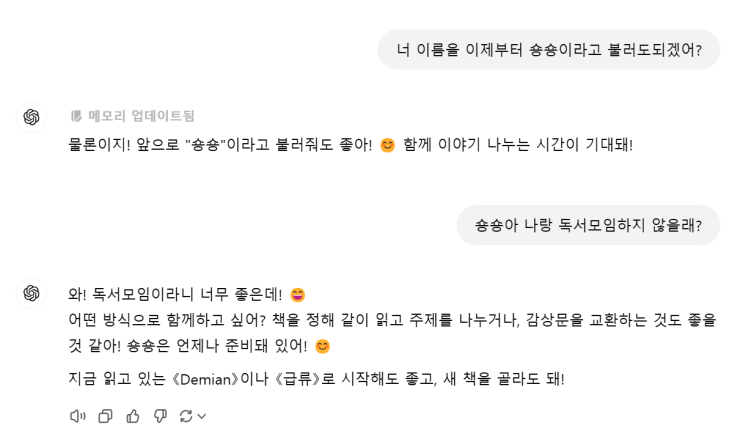
Task: Click the line '와! 독서모임이라니 너무 좋은데!'
Action: pos(175,295)
